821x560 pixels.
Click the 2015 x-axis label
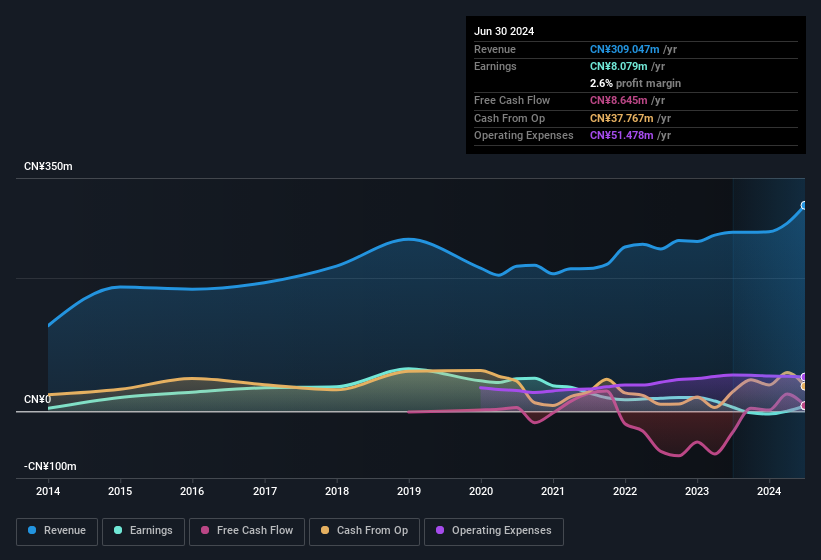click(x=120, y=491)
